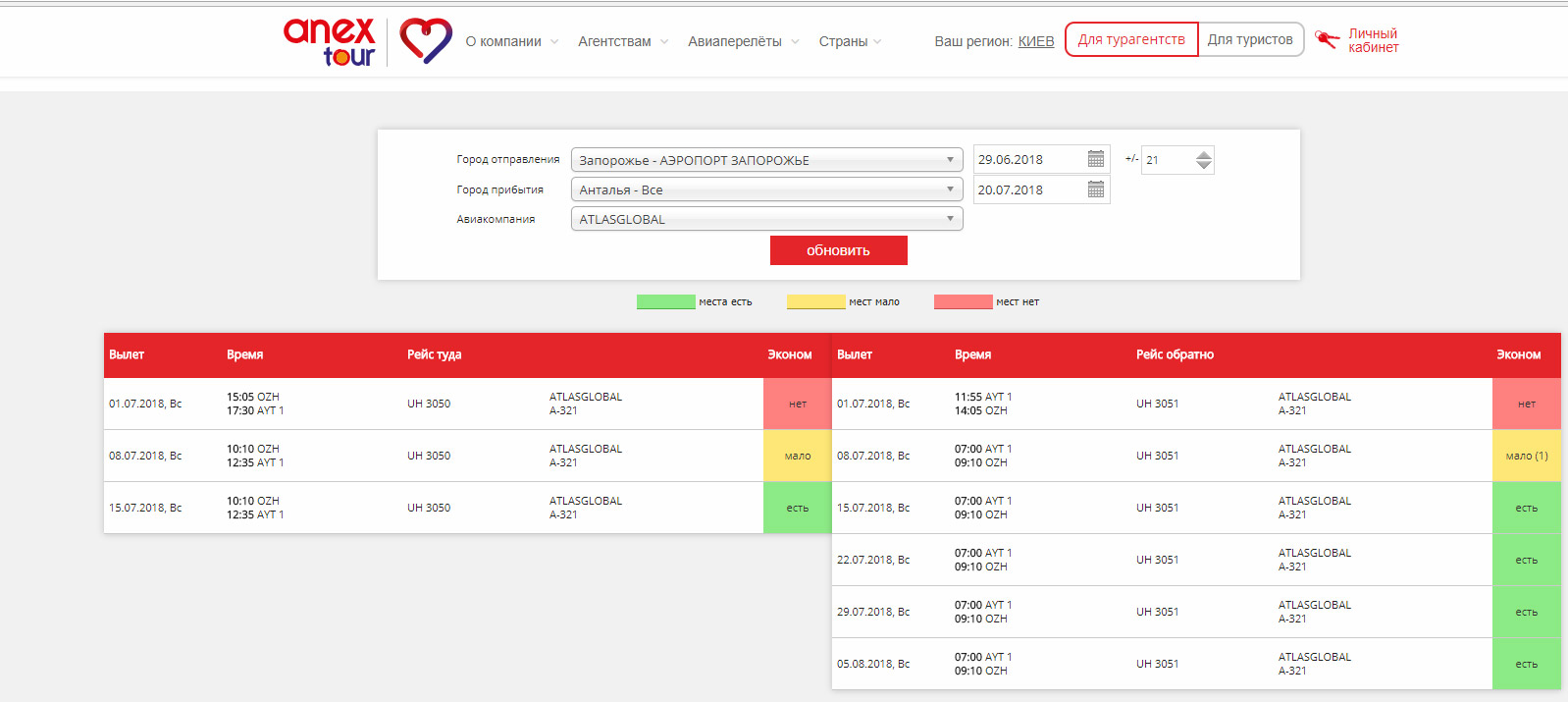
Task: Open Личный кабинет link
Action: pyautogui.click(x=1373, y=40)
